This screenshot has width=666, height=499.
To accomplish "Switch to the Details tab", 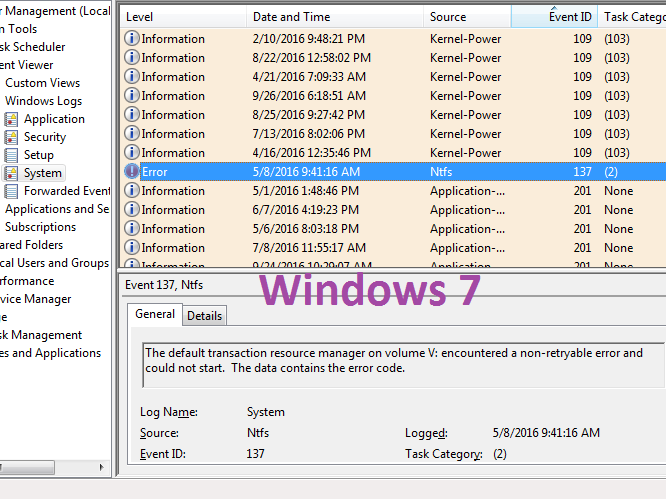I will (x=204, y=316).
